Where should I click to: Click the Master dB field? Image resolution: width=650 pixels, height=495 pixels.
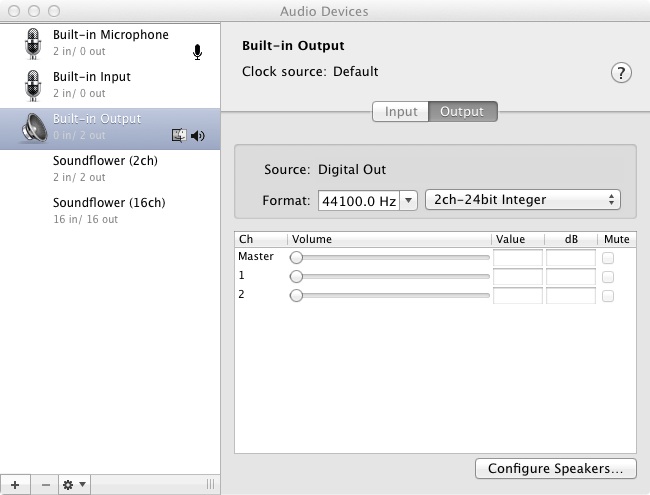point(571,258)
